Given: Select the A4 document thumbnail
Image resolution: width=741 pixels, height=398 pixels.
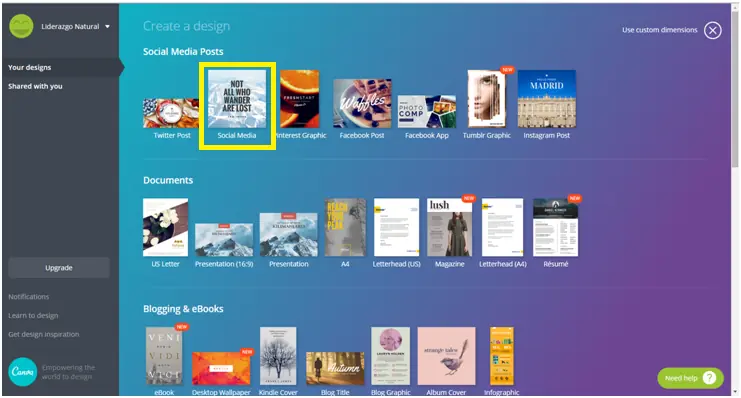Looking at the screenshot, I should (345, 227).
